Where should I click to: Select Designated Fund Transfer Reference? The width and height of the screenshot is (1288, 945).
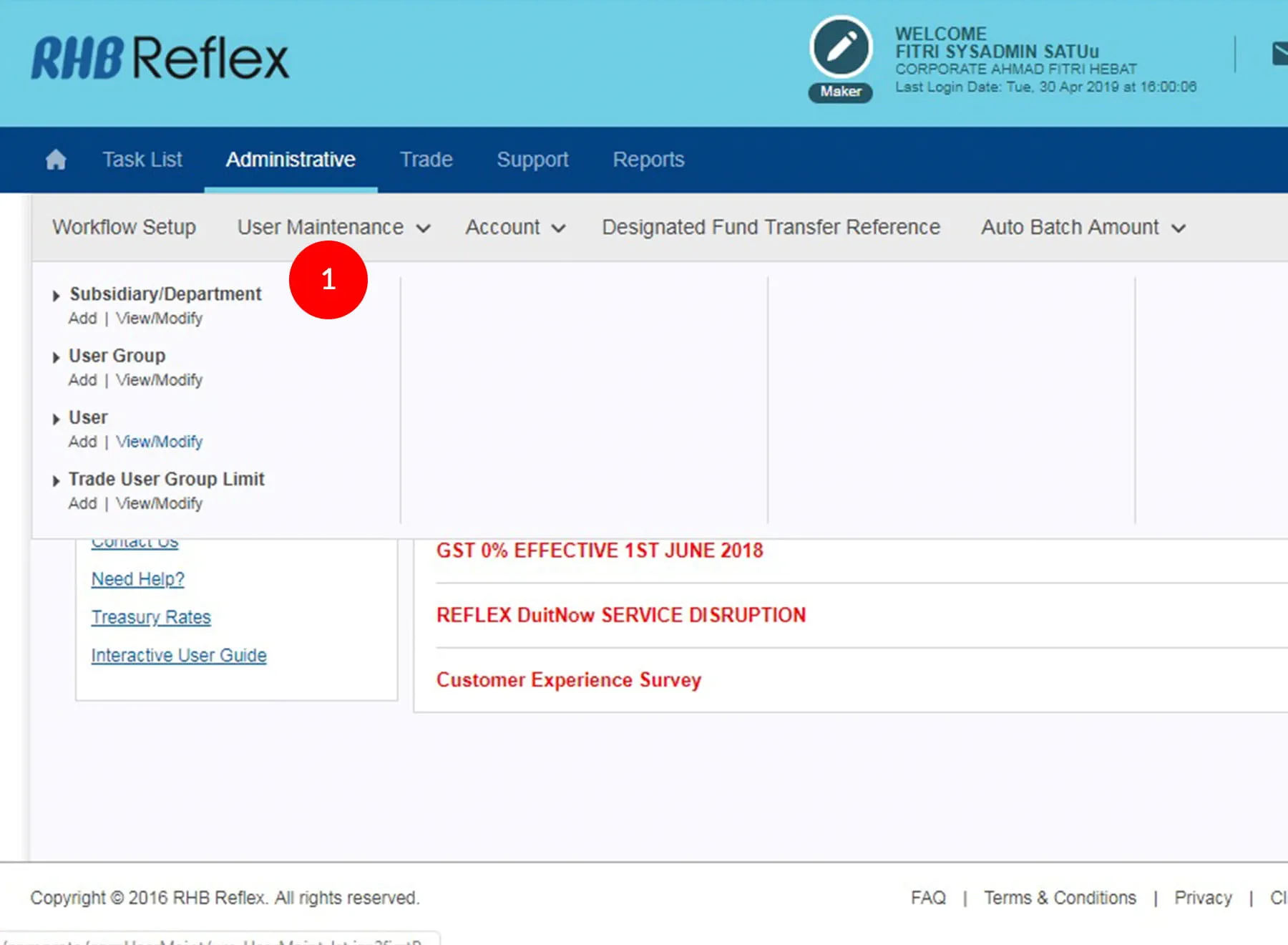[771, 227]
